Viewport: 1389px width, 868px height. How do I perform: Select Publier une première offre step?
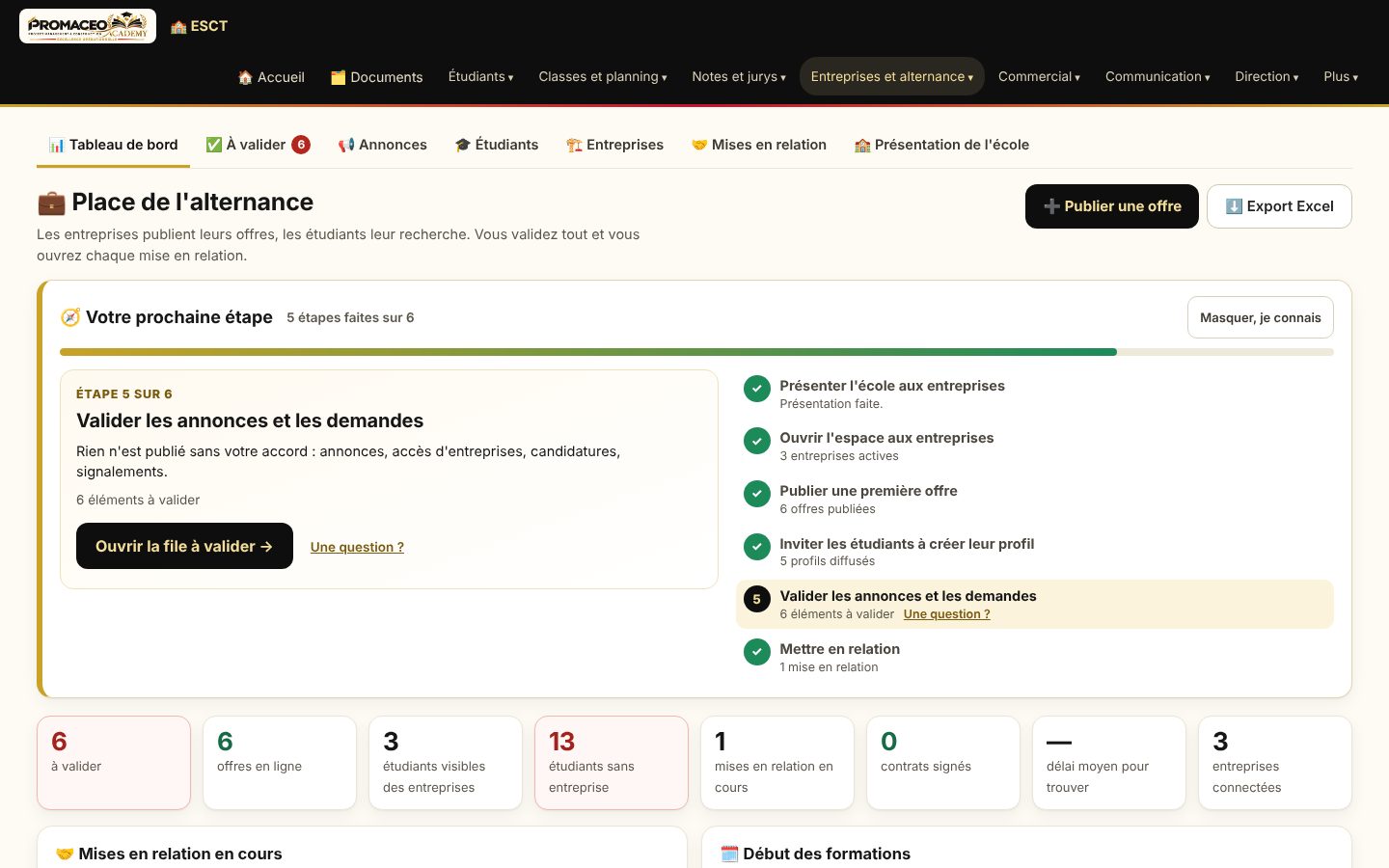1035,499
